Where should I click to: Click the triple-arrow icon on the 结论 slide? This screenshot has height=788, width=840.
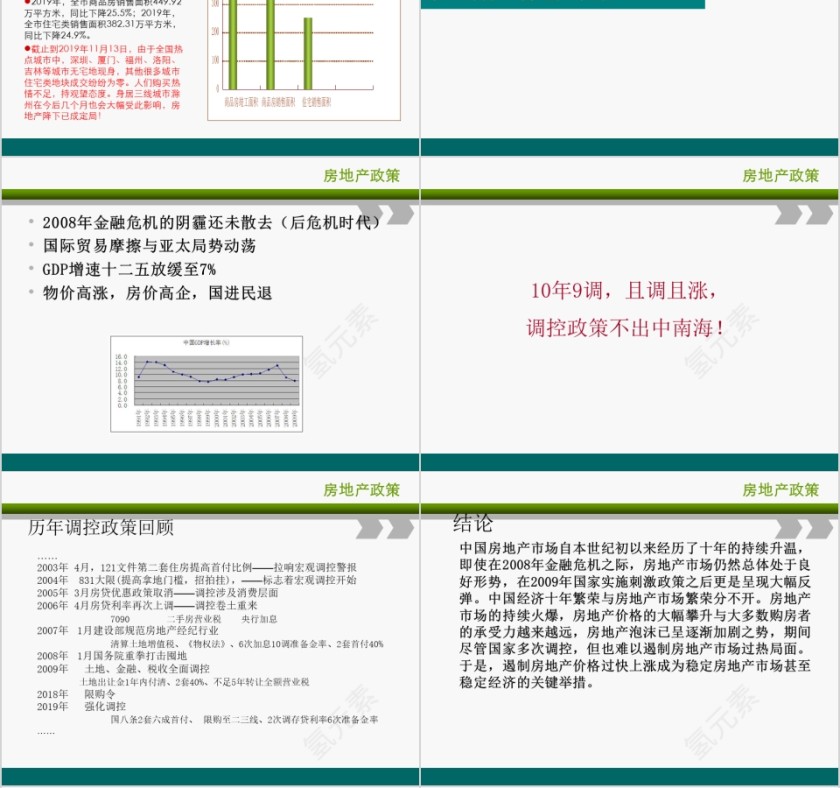point(800,527)
